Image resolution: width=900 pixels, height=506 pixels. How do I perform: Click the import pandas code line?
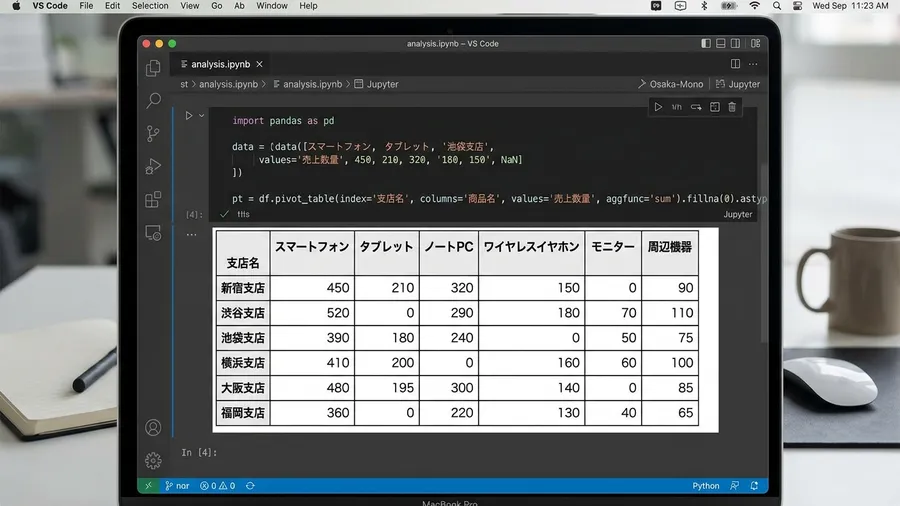pos(283,121)
